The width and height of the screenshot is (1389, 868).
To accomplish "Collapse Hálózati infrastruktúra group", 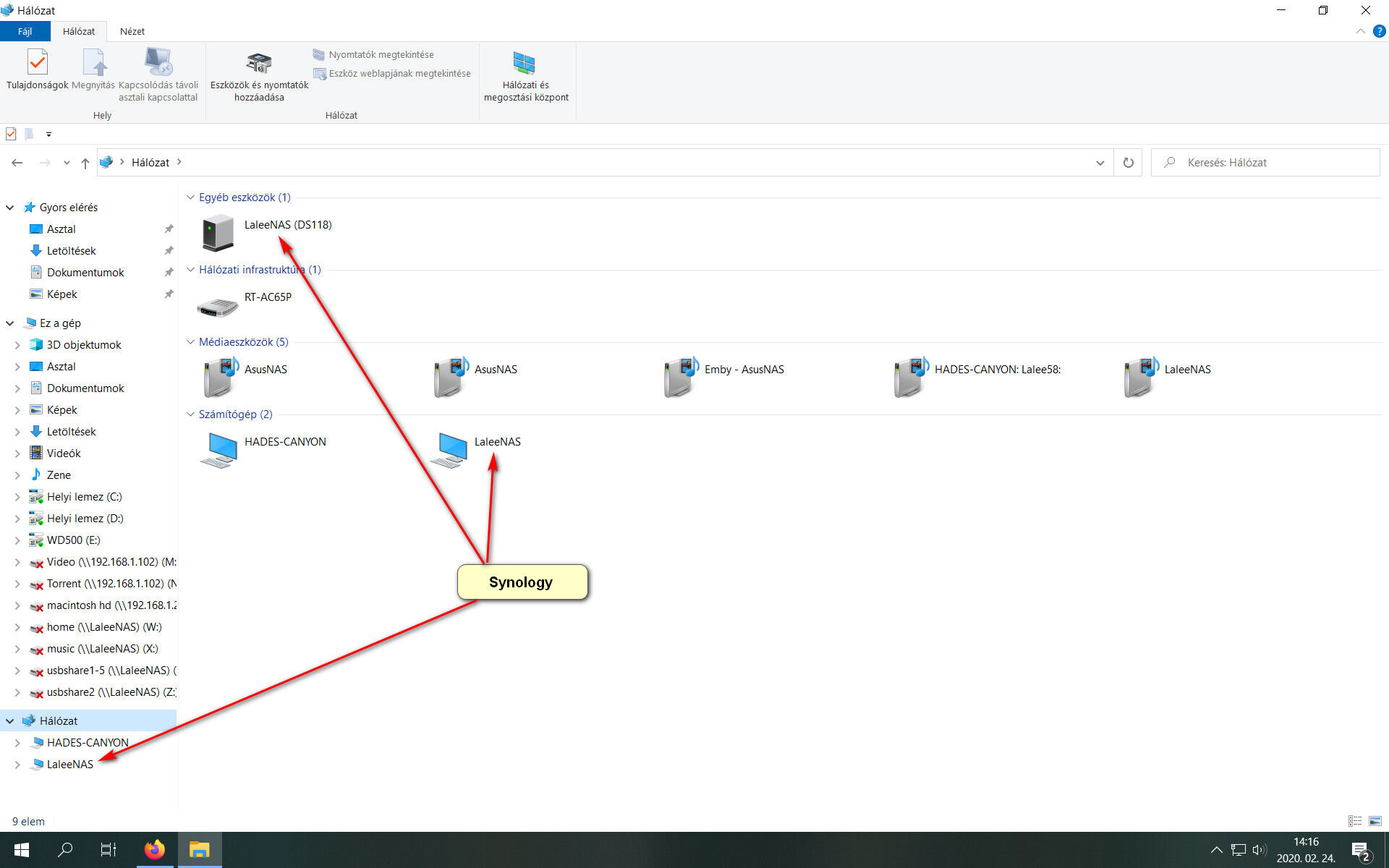I will coord(191,269).
